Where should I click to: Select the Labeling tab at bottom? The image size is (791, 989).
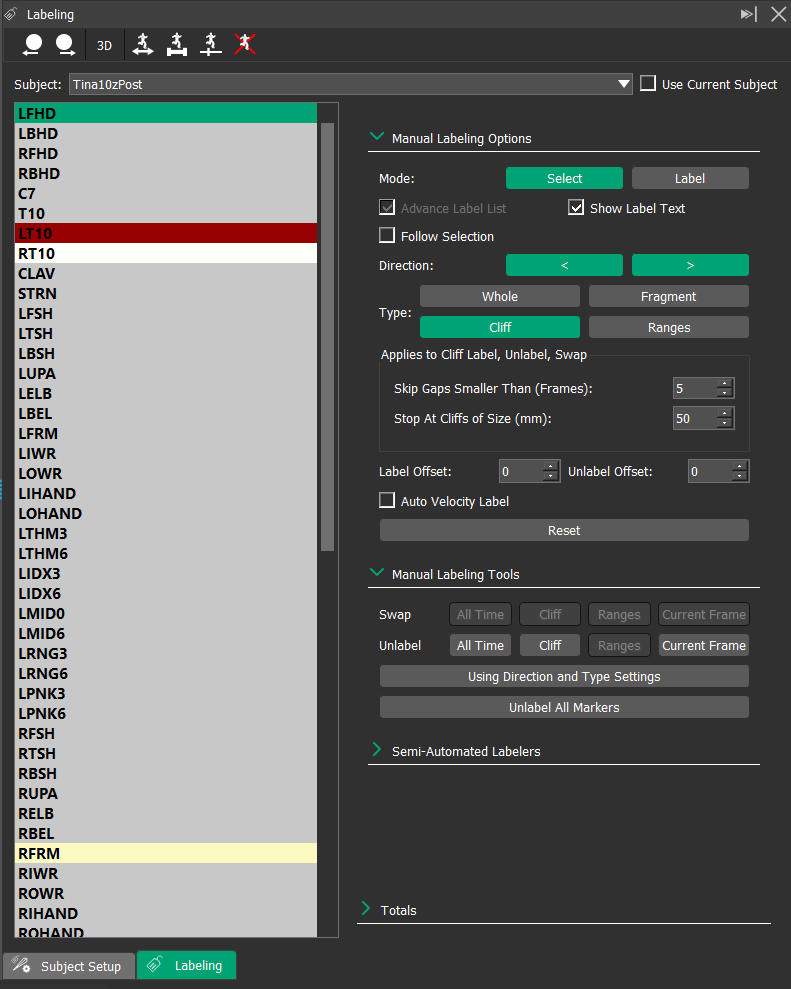click(187, 965)
